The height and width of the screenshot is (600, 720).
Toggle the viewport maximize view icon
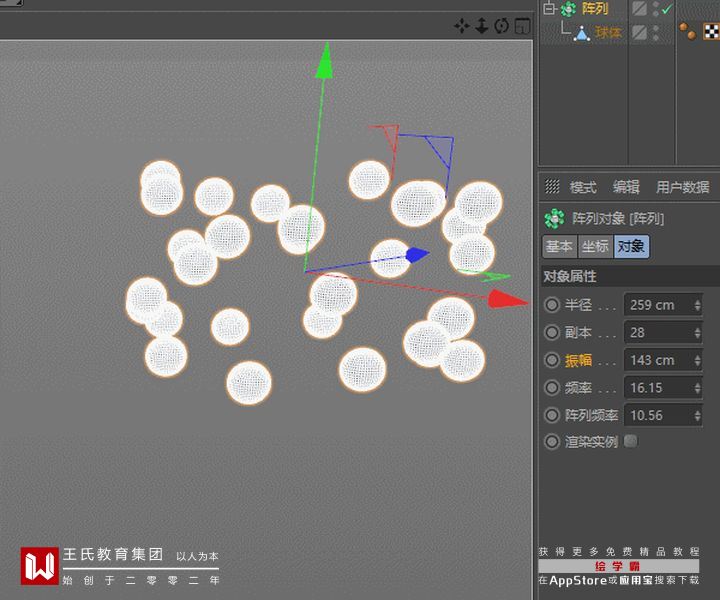coord(522,26)
